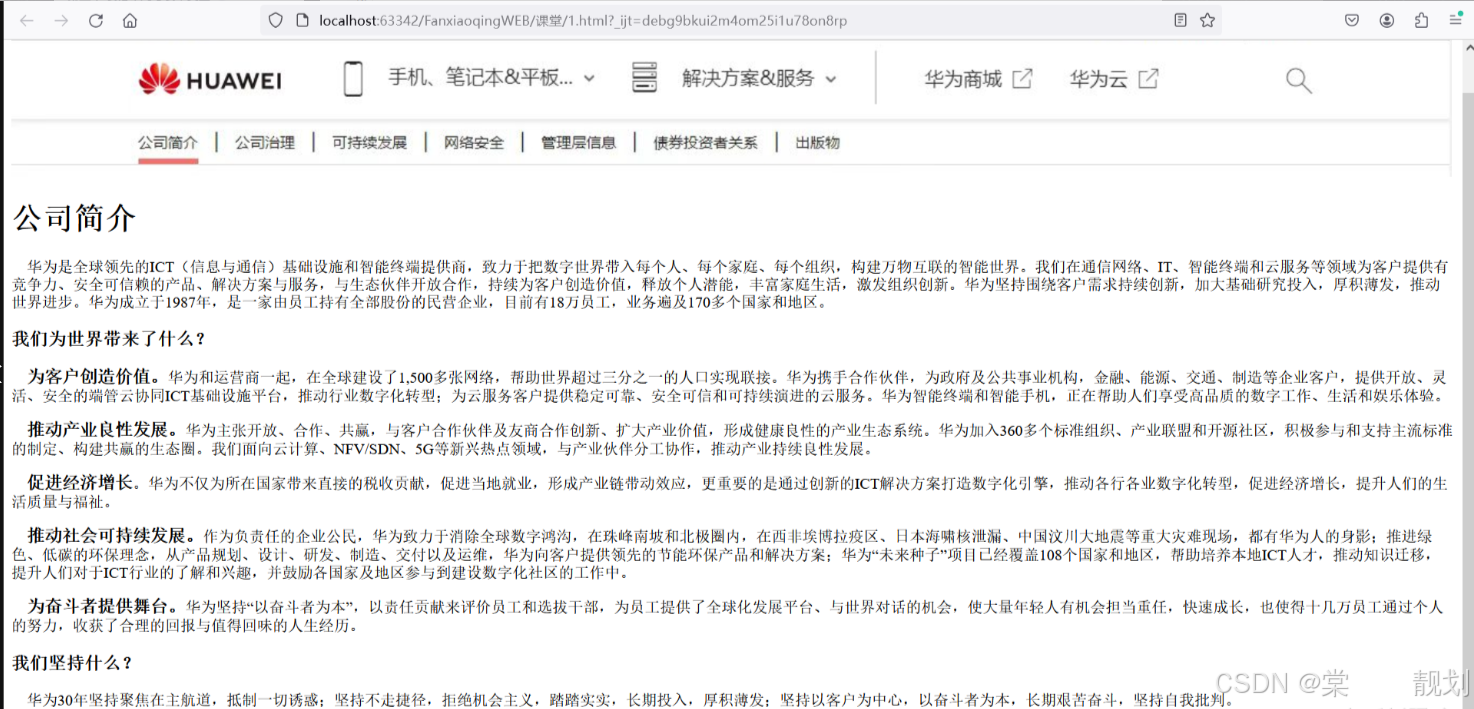Toggle reader view icon in address bar

(1181, 20)
